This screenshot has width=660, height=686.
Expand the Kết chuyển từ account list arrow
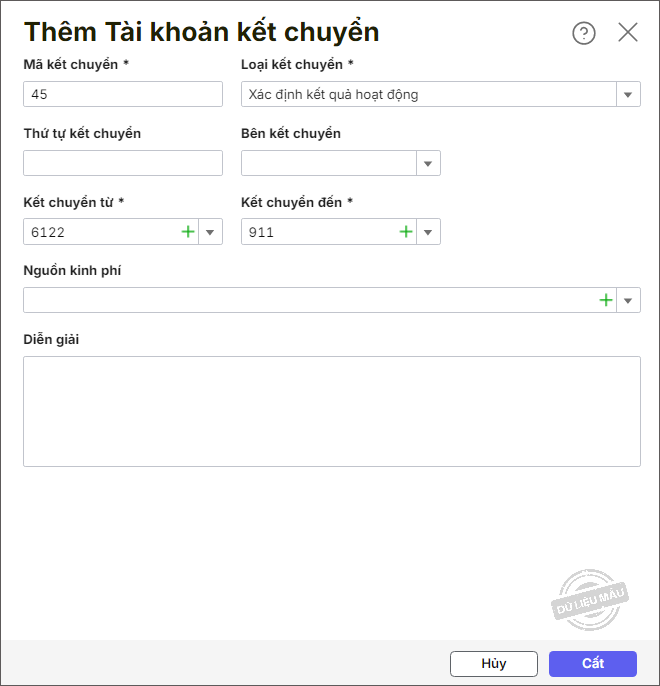(x=210, y=232)
